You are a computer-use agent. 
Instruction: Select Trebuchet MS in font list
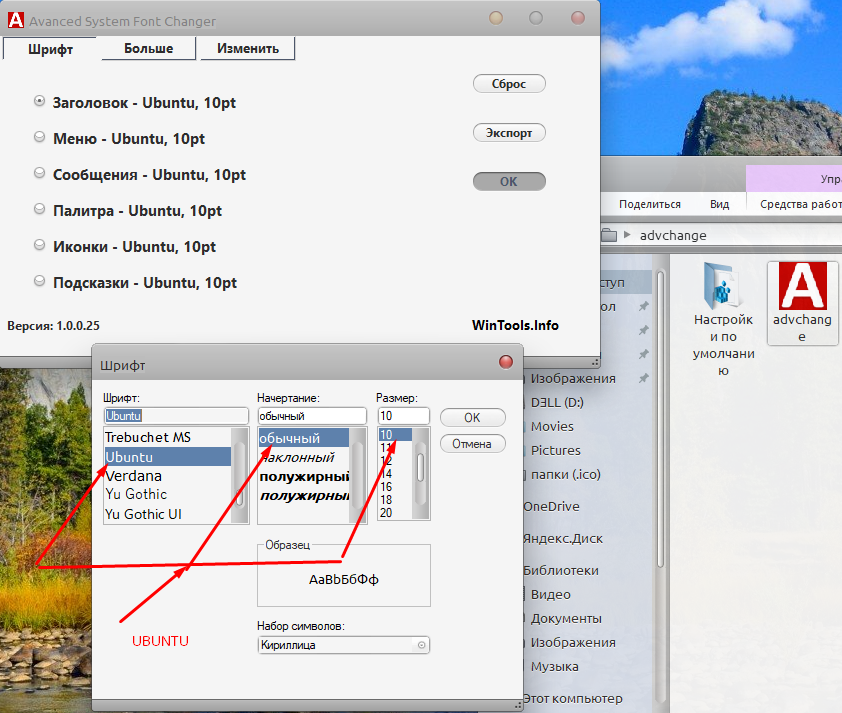148,437
